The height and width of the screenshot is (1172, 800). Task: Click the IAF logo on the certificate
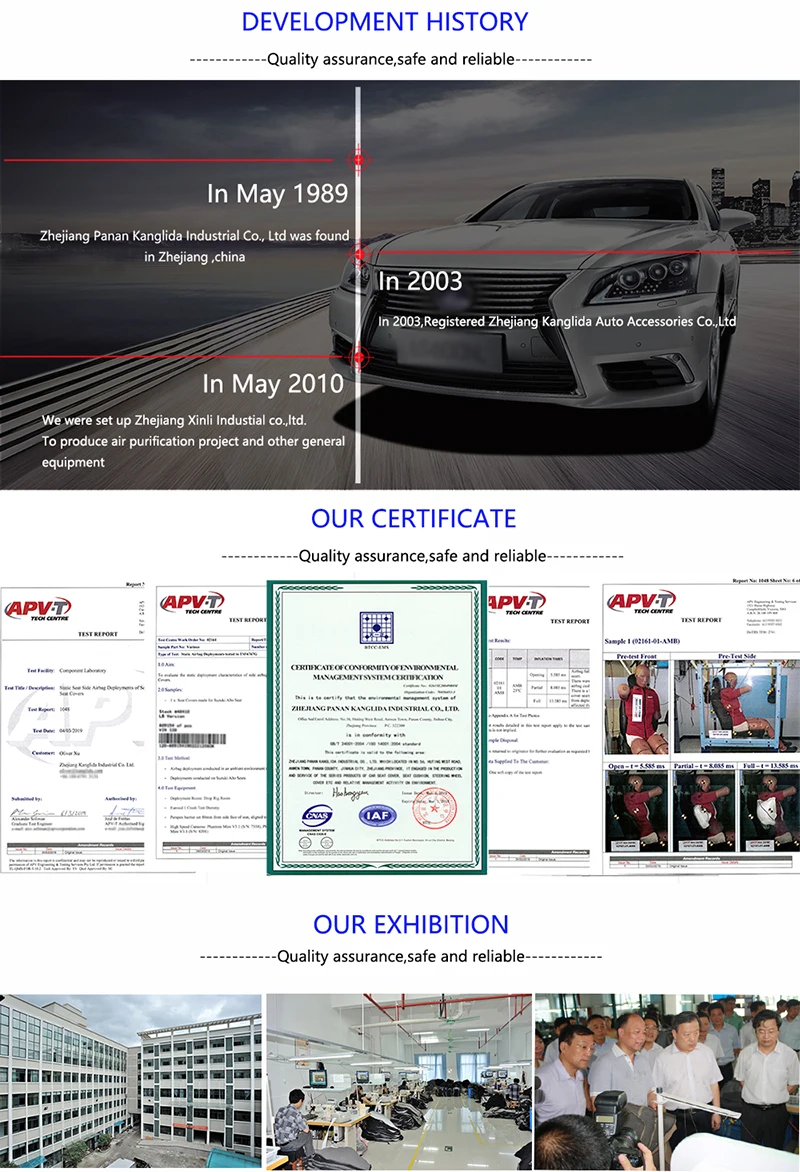(x=377, y=815)
